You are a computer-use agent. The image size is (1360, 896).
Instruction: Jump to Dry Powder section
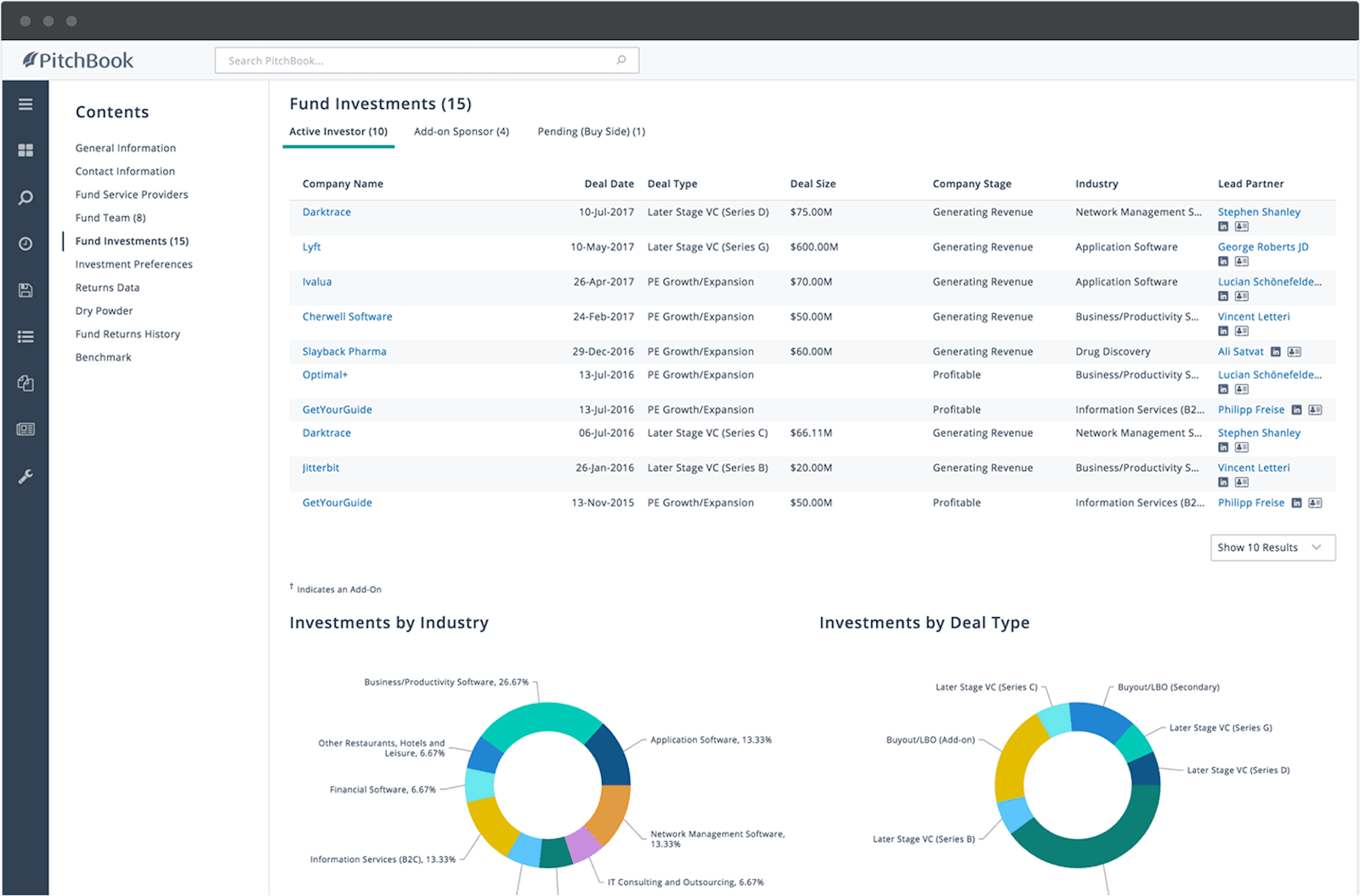(x=104, y=311)
